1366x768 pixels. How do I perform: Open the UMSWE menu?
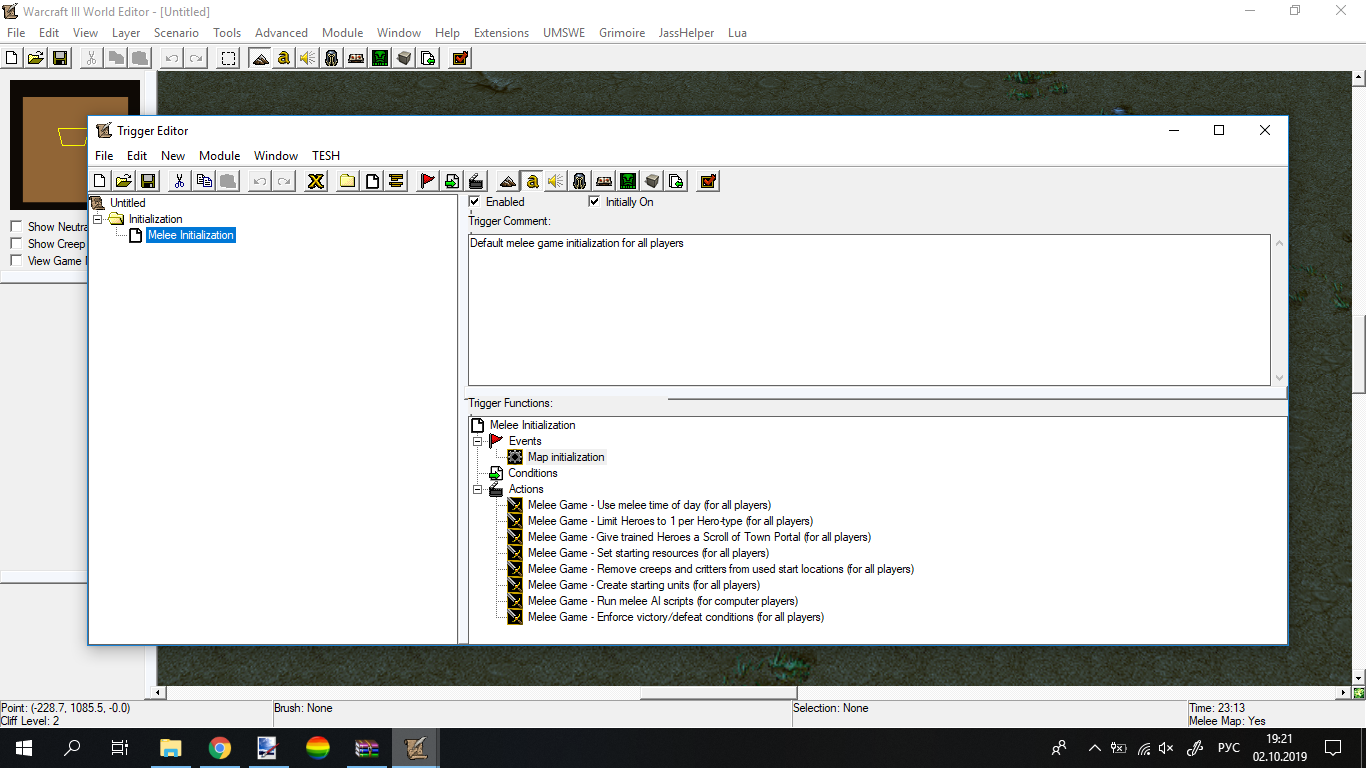564,33
